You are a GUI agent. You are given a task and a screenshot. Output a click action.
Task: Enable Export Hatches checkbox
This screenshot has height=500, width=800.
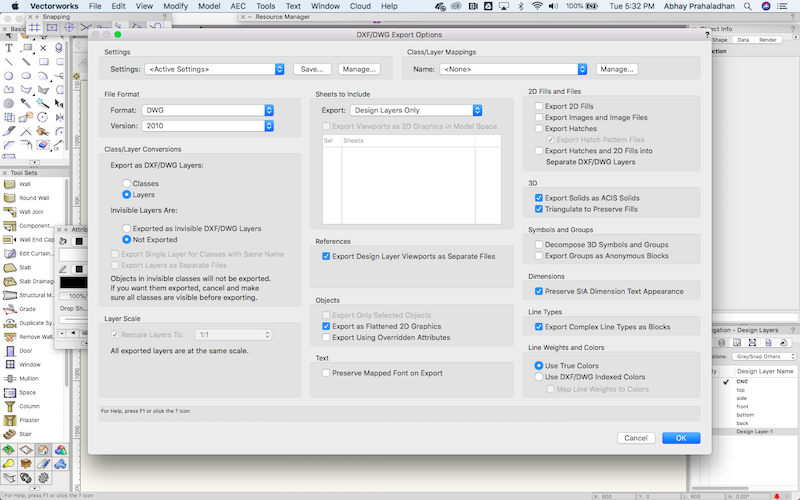[539, 129]
